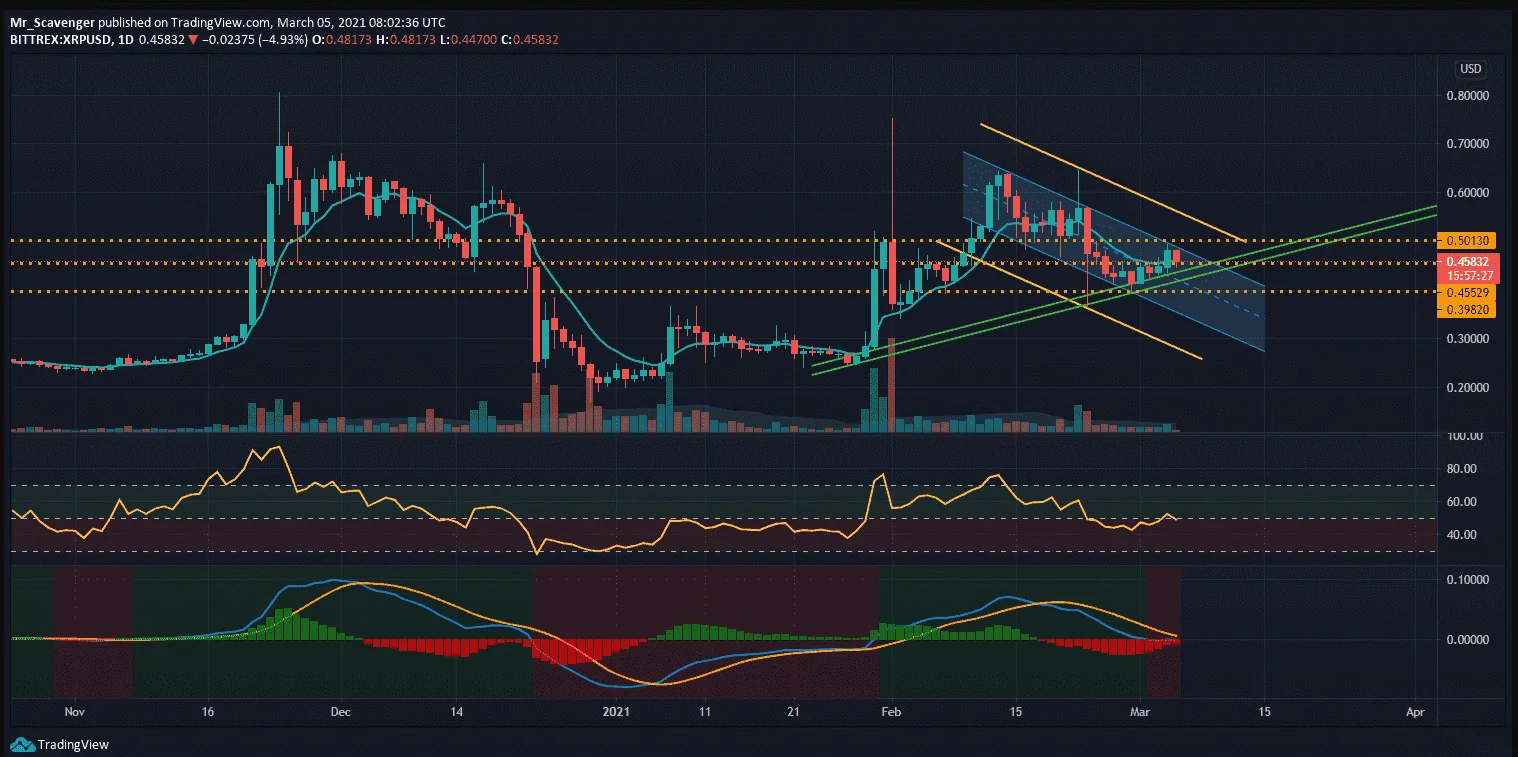
Task: Click the 0.70000 price axis label
Action: click(x=1468, y=144)
